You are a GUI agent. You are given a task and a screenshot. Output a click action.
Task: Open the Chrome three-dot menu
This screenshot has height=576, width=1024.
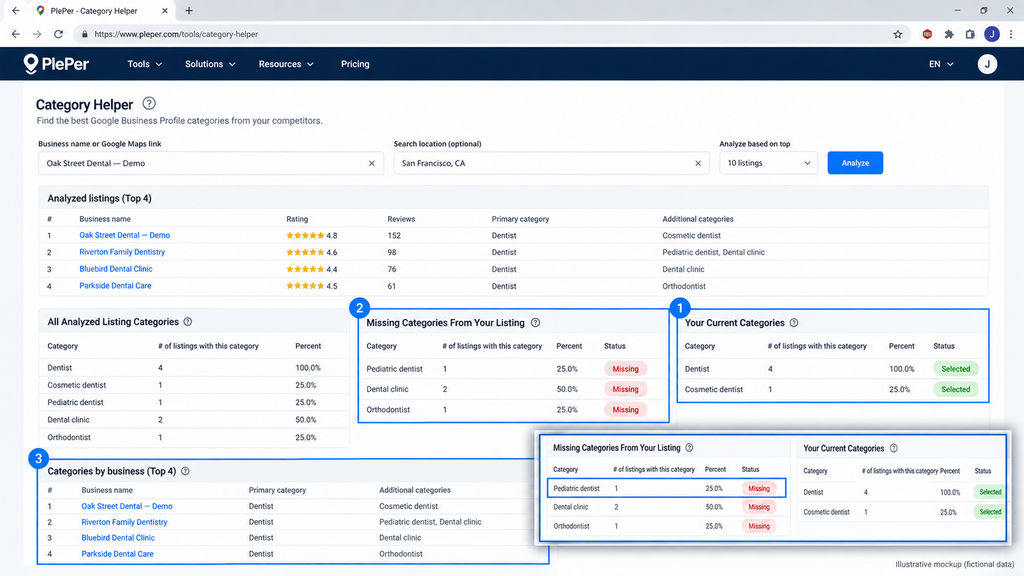(x=1011, y=34)
